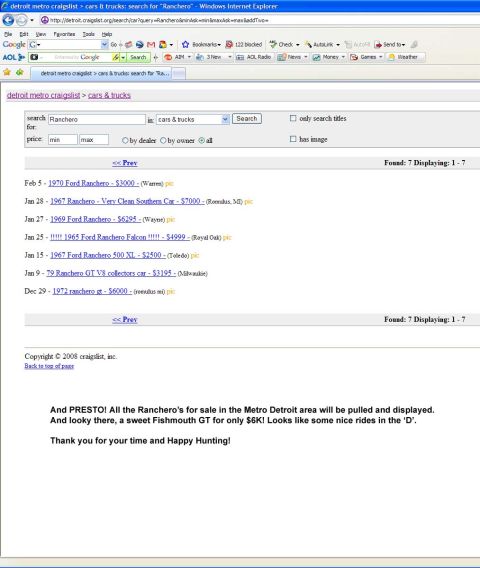Image resolution: width=480 pixels, height=568 pixels.
Task: Click the Bookmarks star icon
Action: click(185, 45)
